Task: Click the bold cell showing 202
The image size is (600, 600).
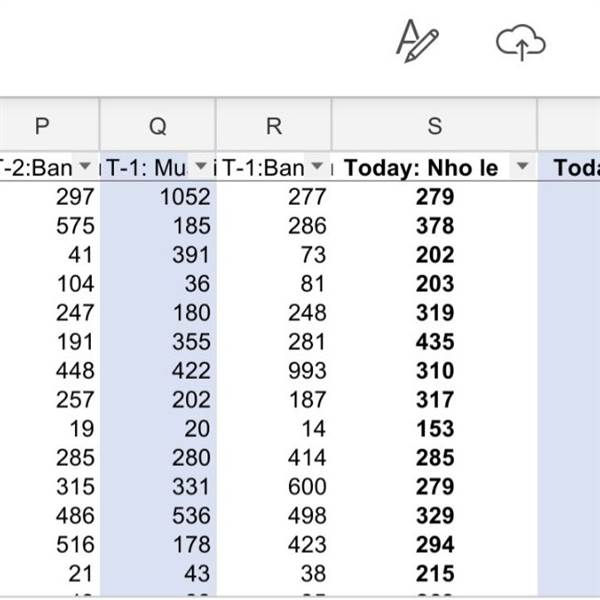Action: pyautogui.click(x=434, y=255)
